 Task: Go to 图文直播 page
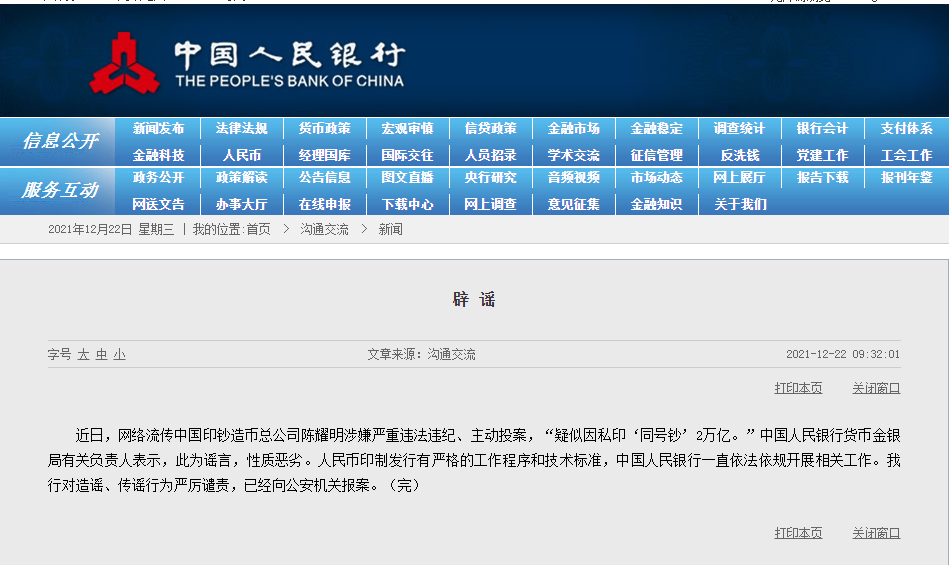tap(407, 178)
